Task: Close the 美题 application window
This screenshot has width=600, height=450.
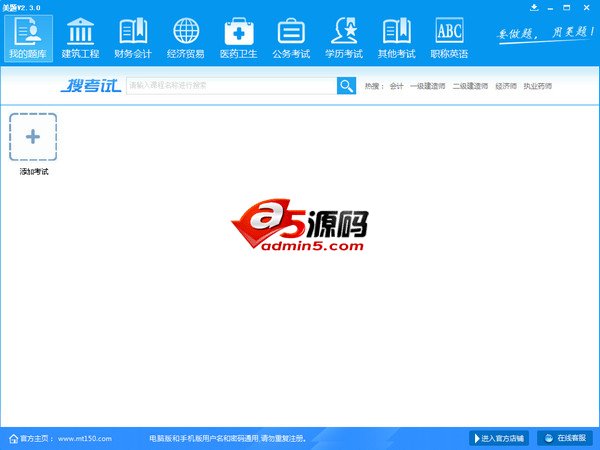Action: point(586,8)
